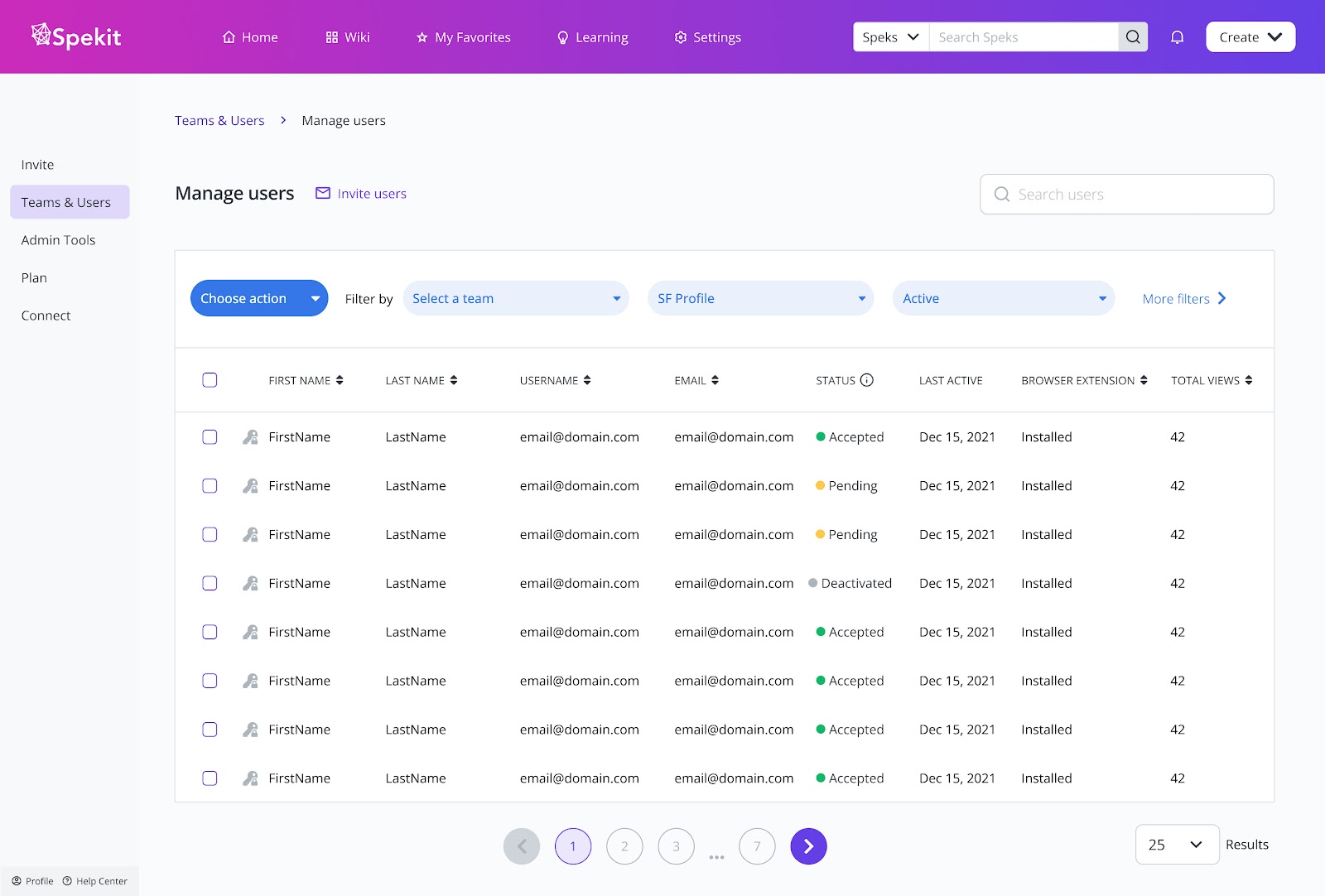Sort by First Name column arrows
The width and height of the screenshot is (1325, 896).
tap(340, 380)
